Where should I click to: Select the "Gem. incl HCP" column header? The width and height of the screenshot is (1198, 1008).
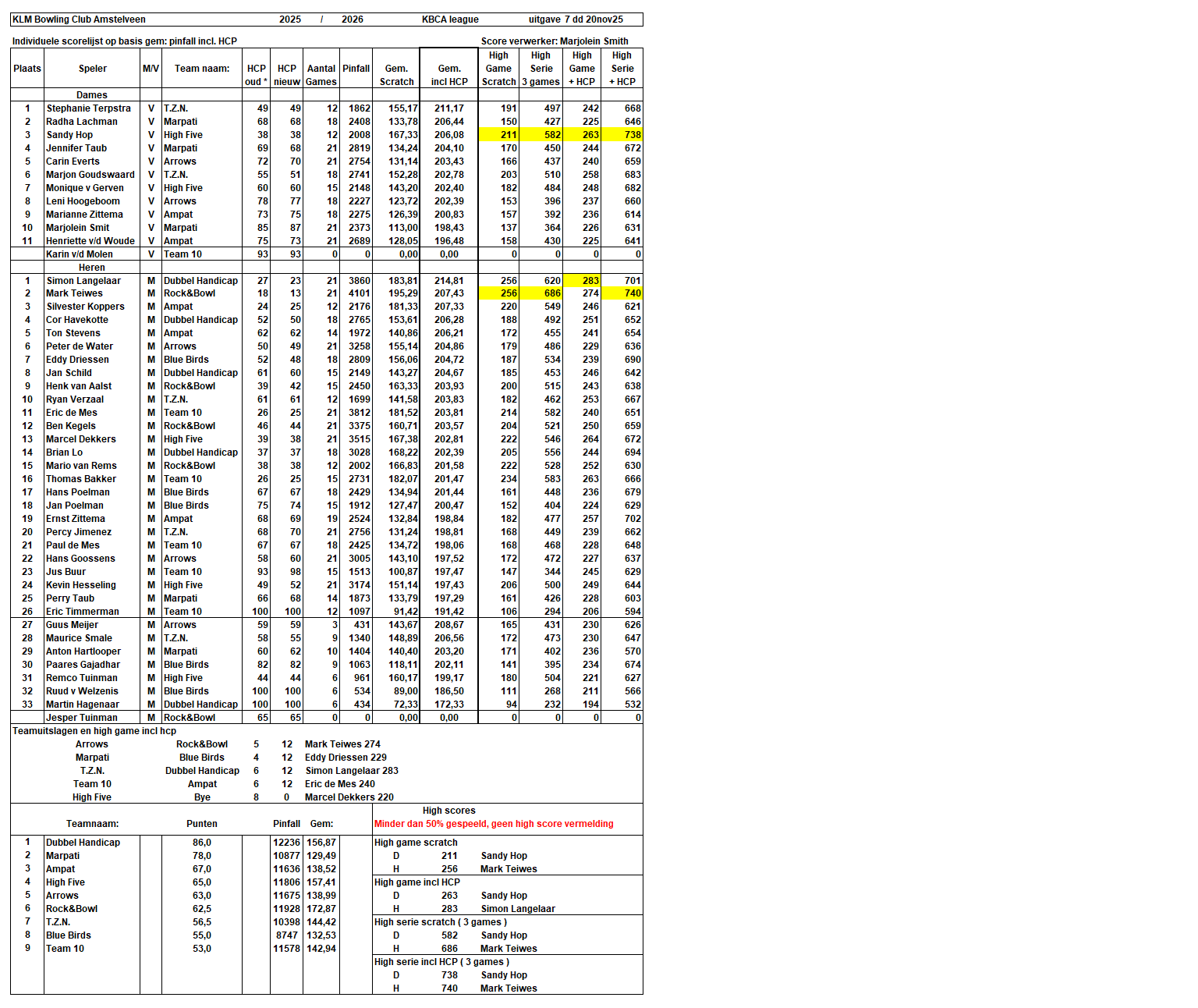tap(449, 75)
